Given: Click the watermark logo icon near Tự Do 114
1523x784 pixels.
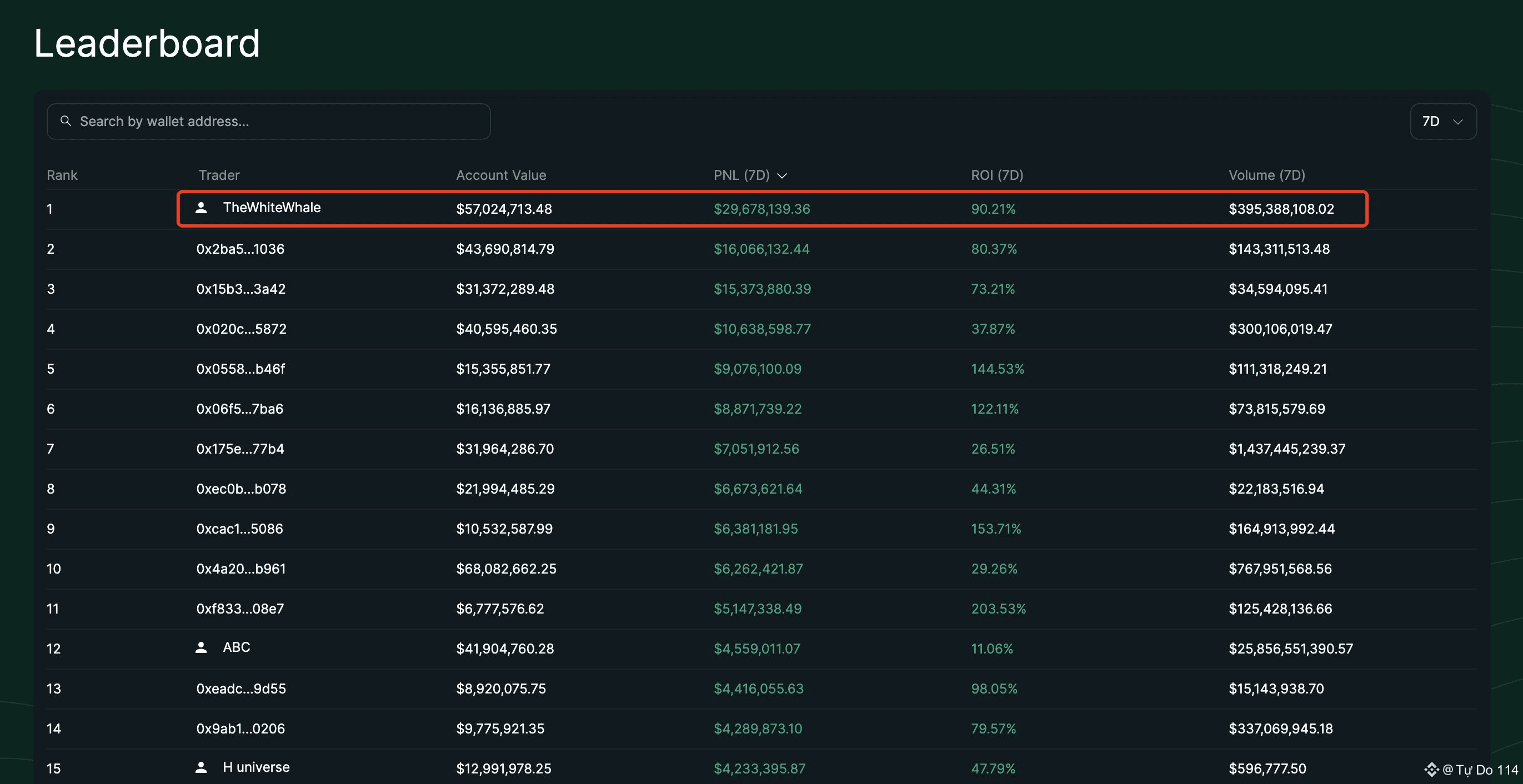Looking at the screenshot, I should 1431,769.
